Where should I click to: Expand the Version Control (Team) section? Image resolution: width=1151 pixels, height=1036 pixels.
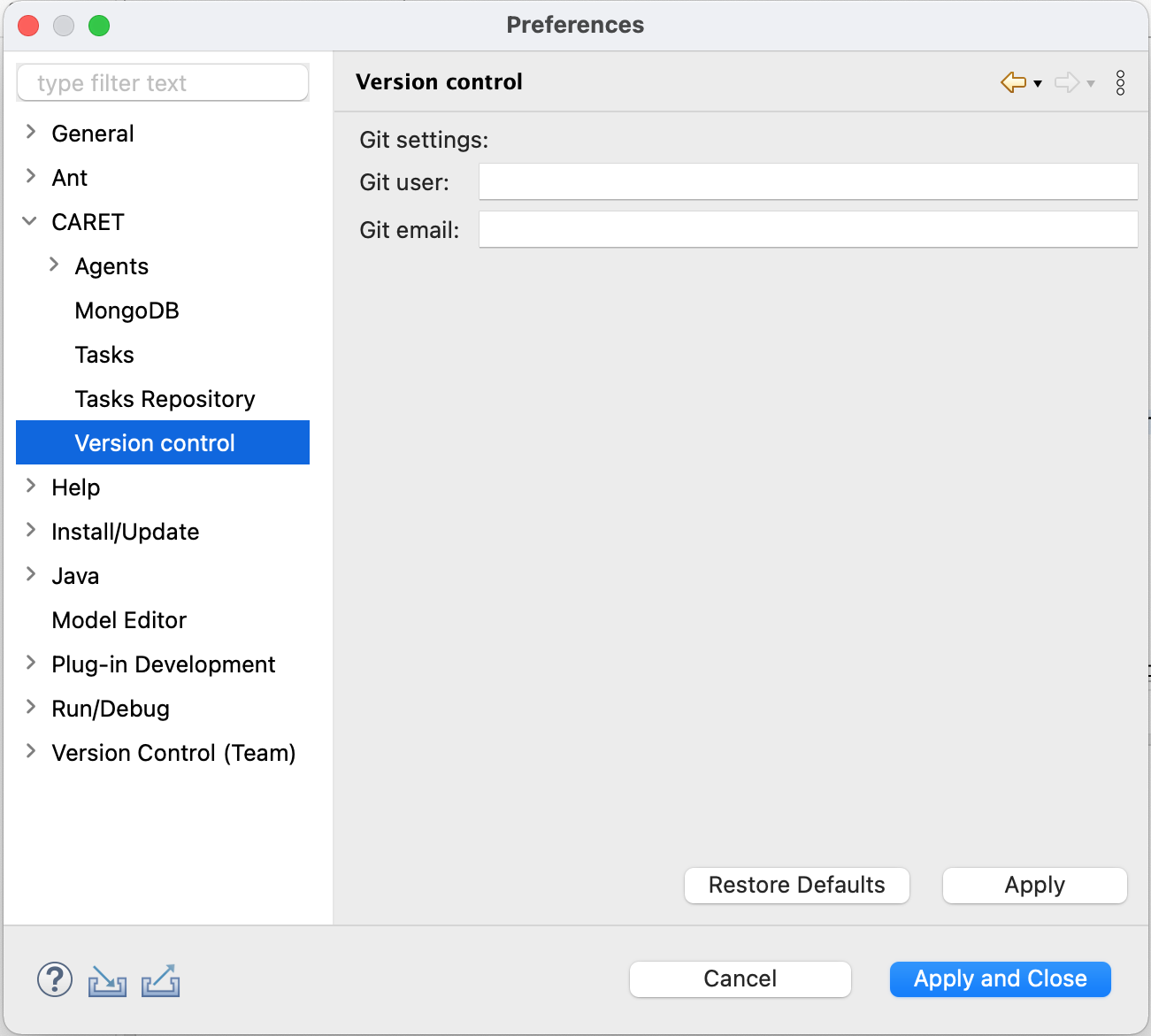29,753
